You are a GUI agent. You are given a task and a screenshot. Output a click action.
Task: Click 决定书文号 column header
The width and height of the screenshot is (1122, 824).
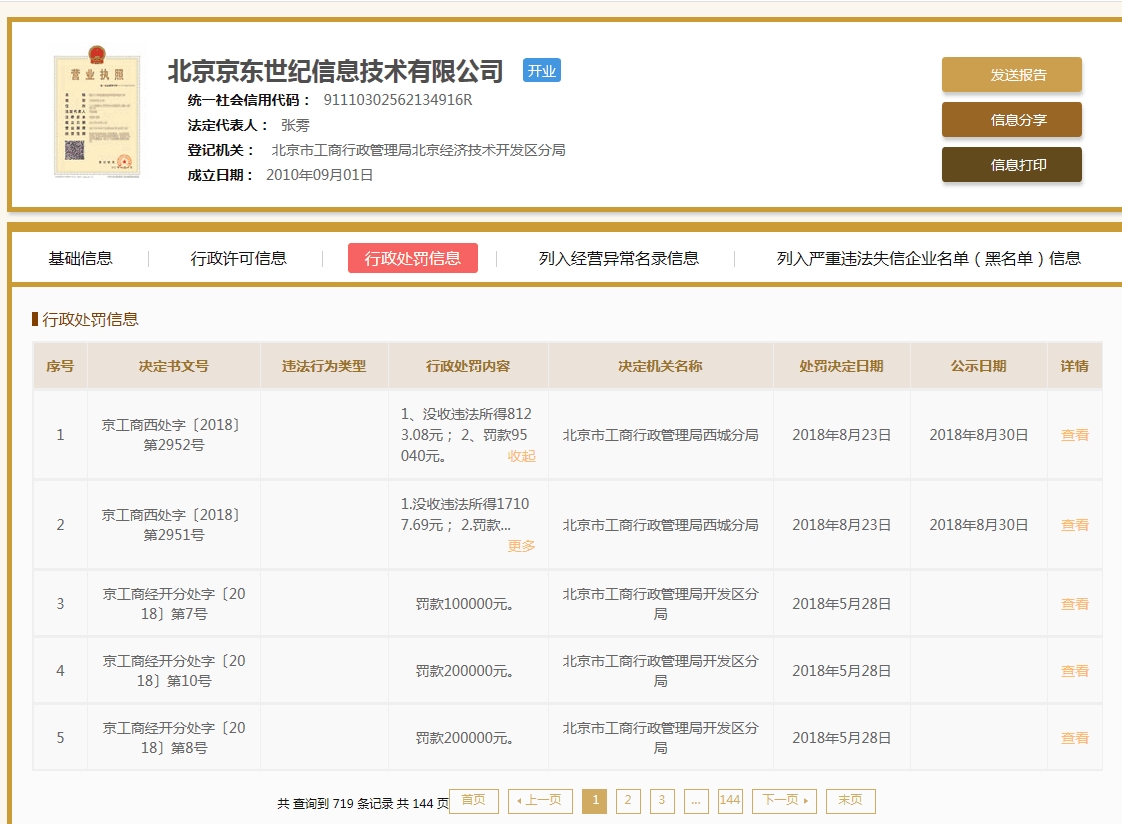pyautogui.click(x=174, y=366)
